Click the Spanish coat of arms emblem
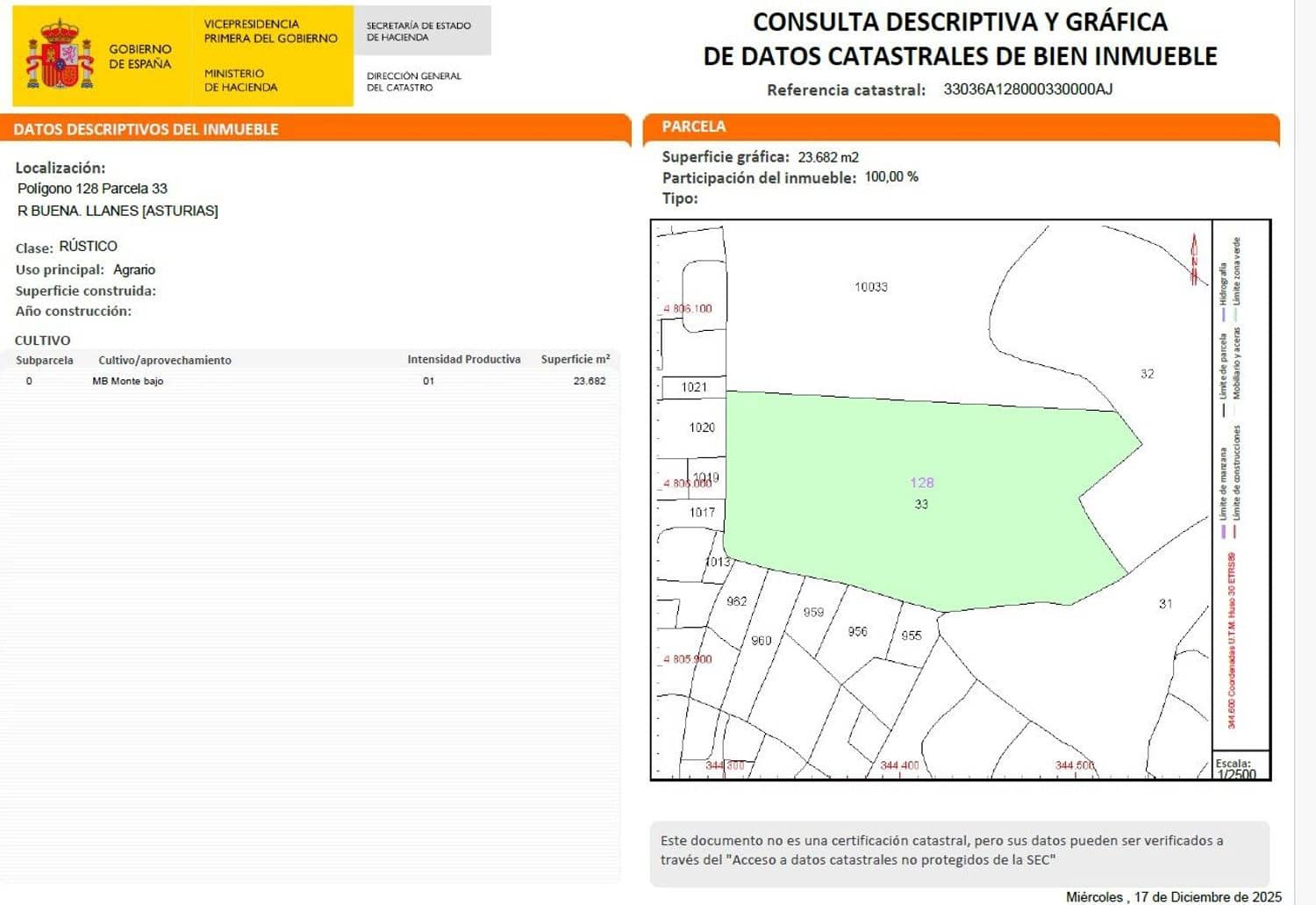The height and width of the screenshot is (905, 1316). point(60,53)
